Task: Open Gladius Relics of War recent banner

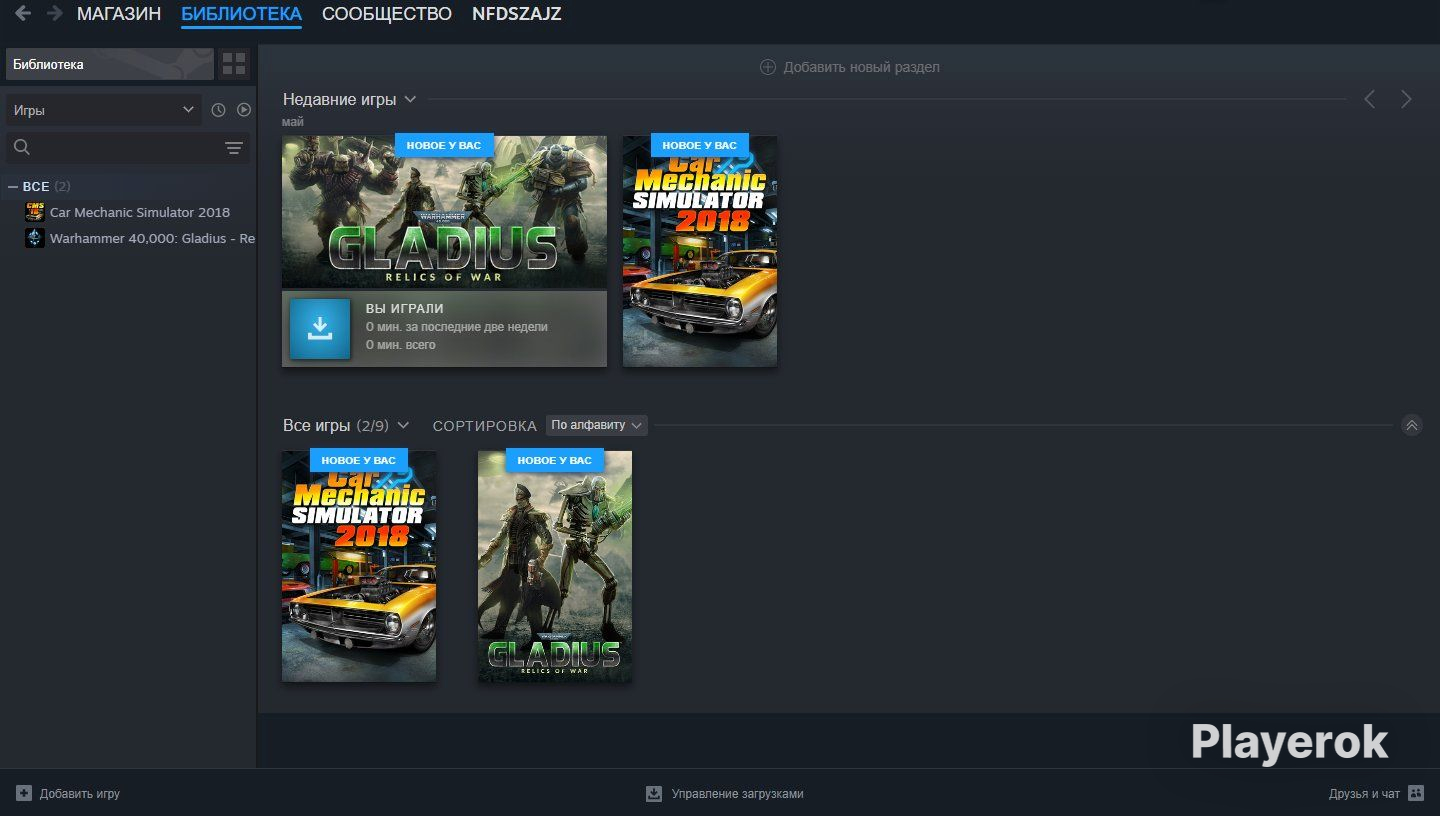Action: click(x=444, y=213)
